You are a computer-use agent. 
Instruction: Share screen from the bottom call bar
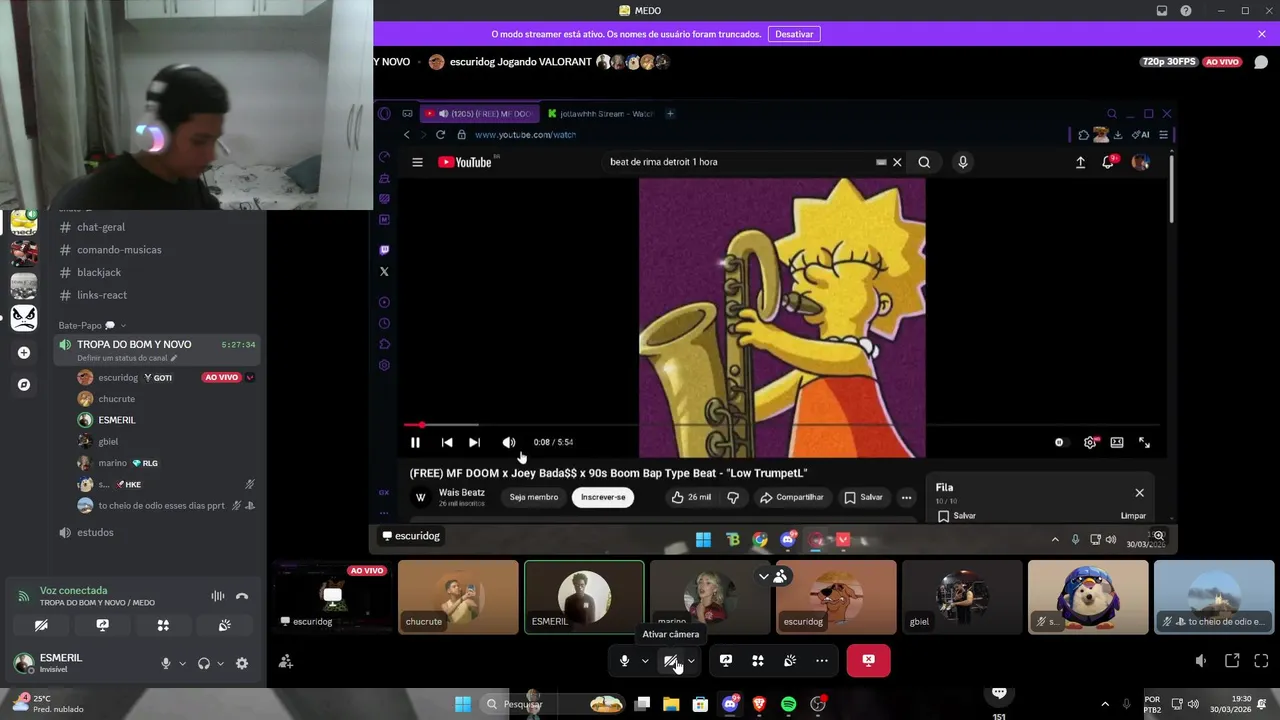click(x=726, y=661)
